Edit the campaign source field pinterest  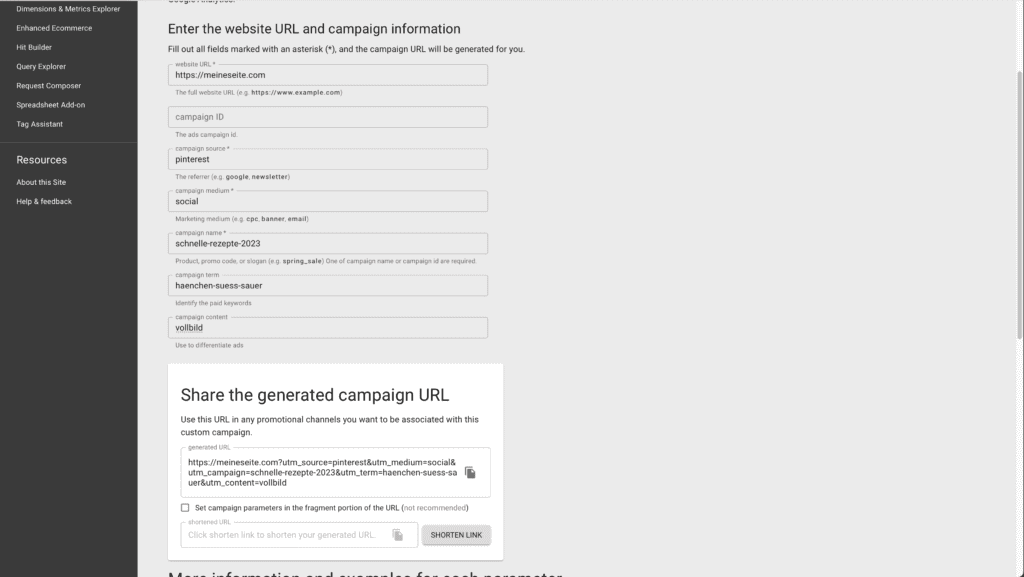pos(328,159)
